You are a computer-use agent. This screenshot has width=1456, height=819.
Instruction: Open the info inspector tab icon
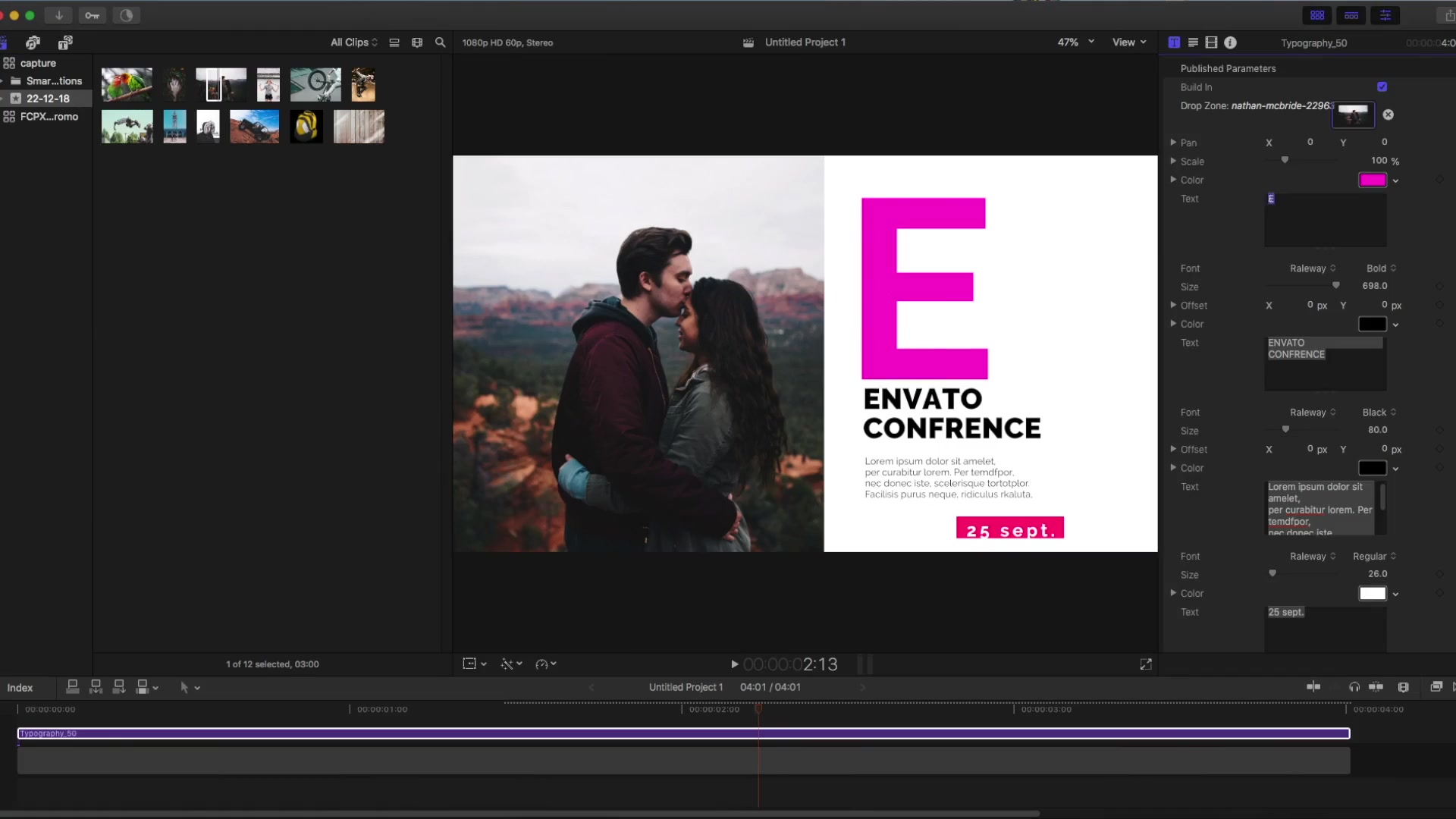click(1230, 42)
